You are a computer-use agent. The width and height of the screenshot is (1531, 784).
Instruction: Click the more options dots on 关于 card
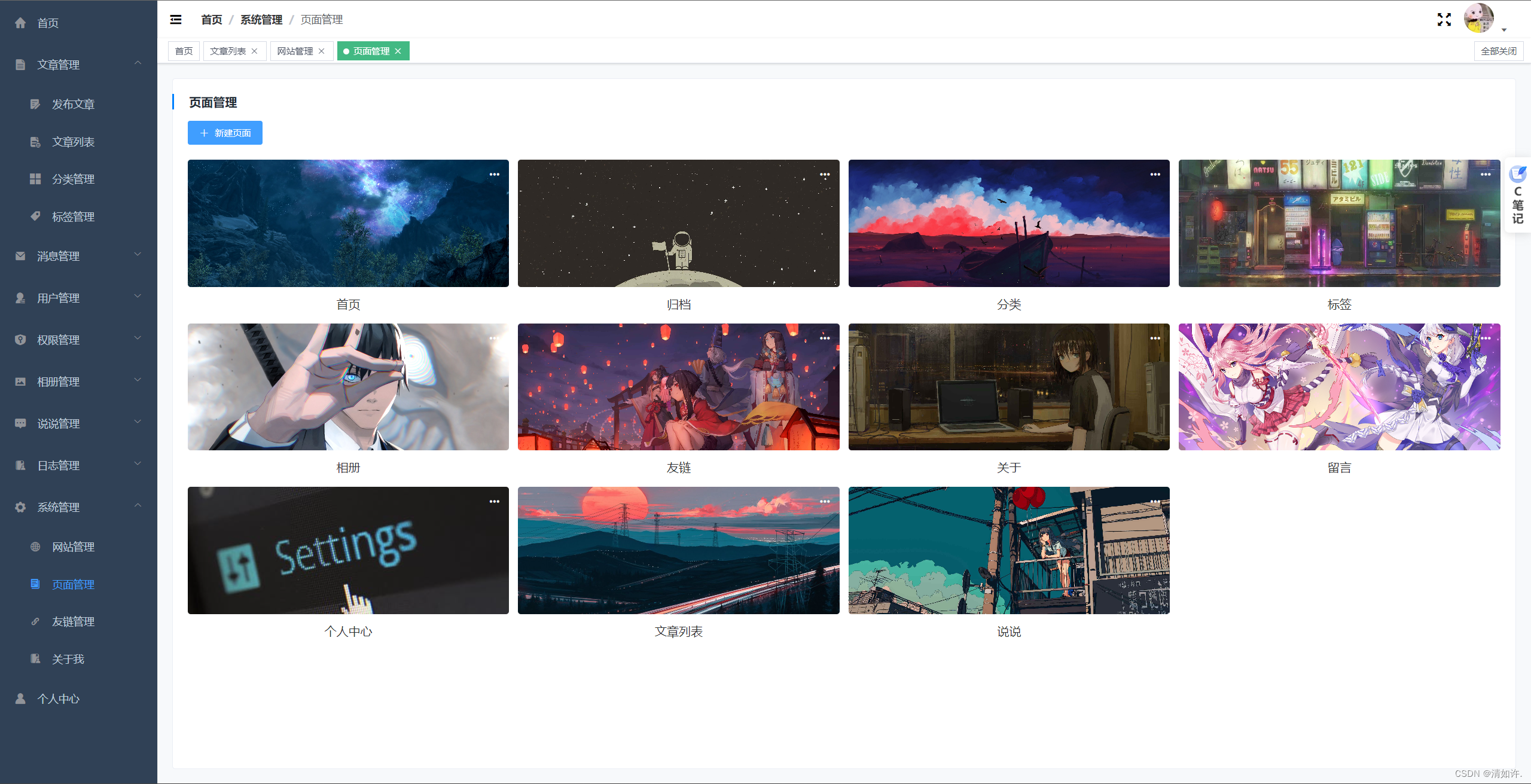point(1155,338)
